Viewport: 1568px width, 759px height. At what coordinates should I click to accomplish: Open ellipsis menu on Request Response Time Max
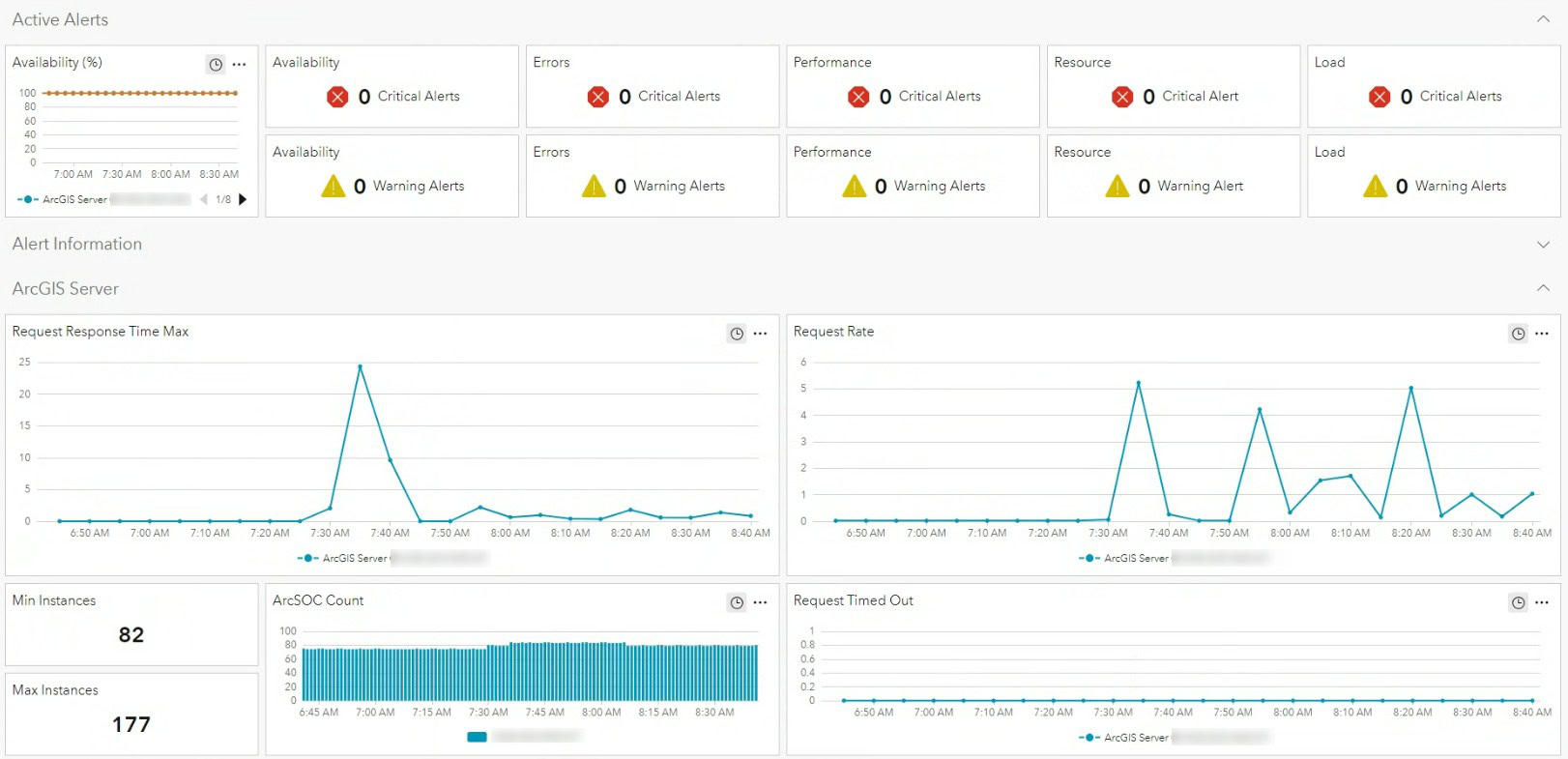click(x=761, y=334)
